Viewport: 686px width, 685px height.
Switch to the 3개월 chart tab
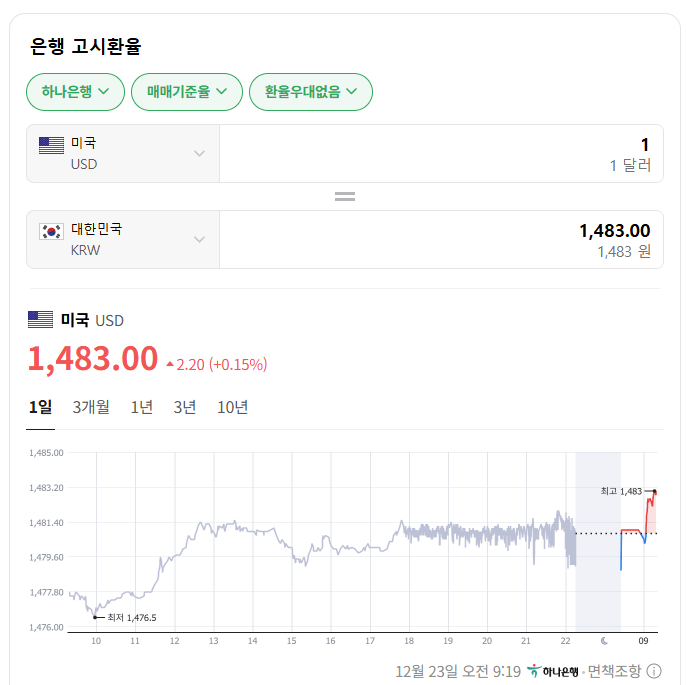click(91, 407)
